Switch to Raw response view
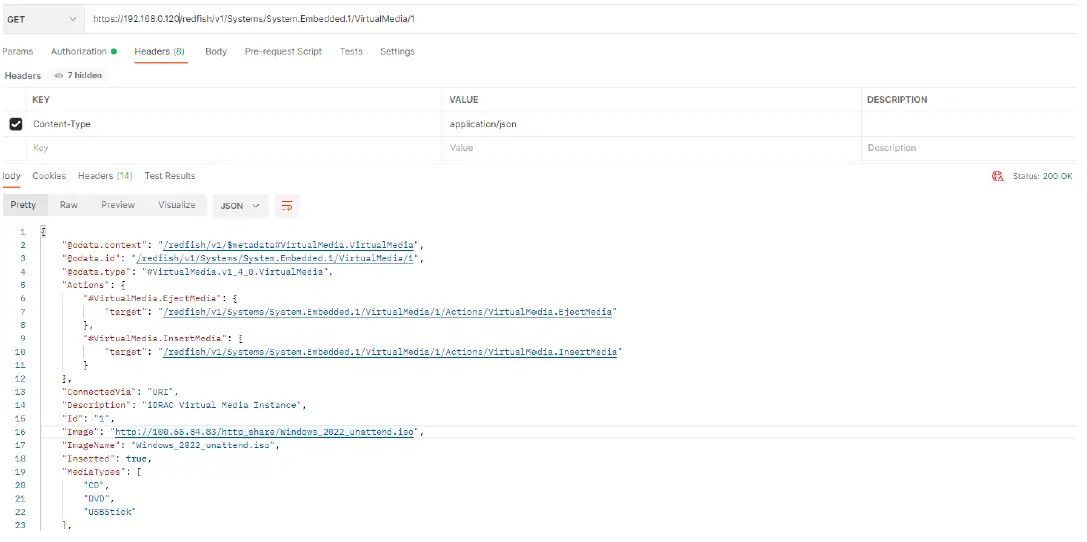This screenshot has height=542, width=1087. tap(69, 205)
